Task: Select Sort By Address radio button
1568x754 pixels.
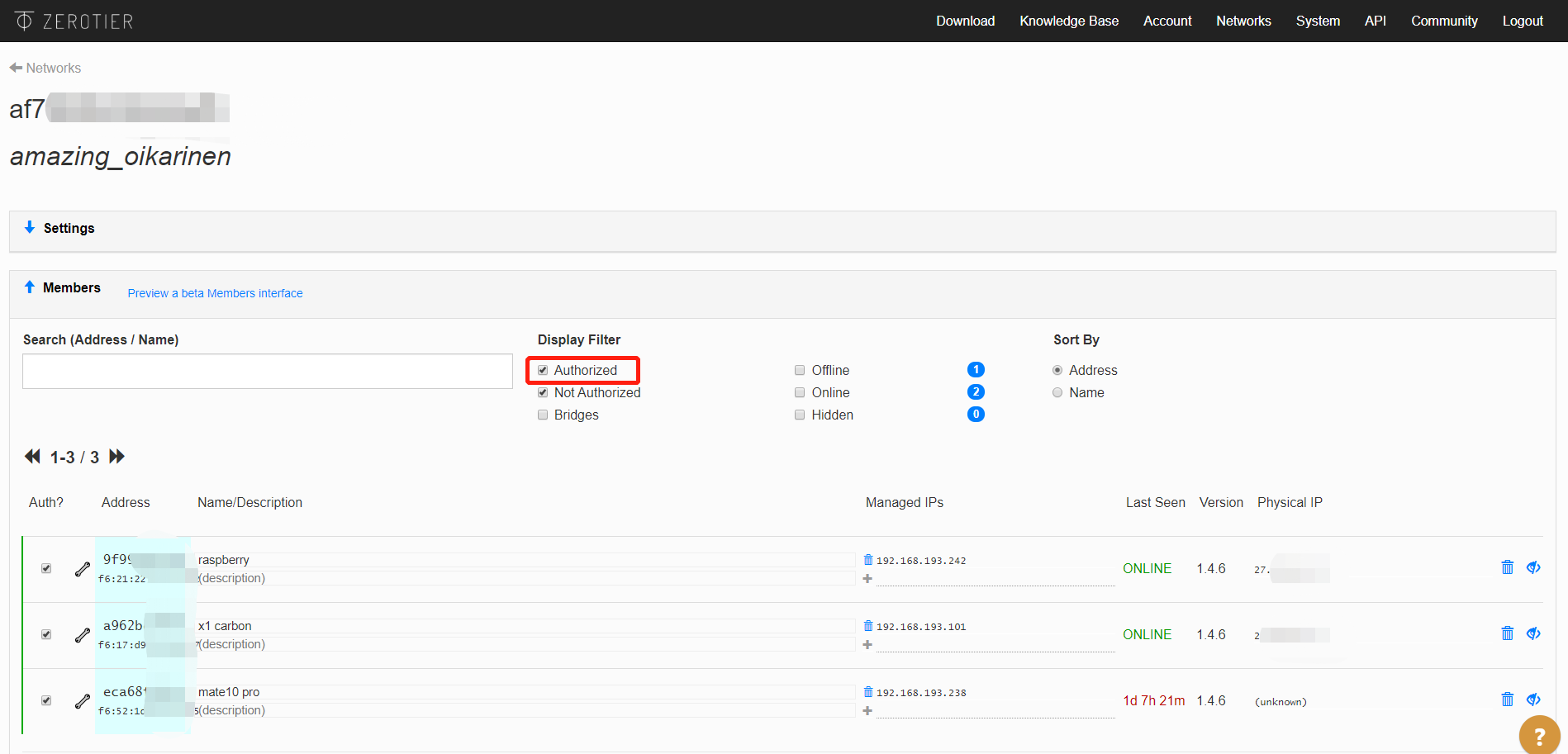Action: pyautogui.click(x=1057, y=370)
